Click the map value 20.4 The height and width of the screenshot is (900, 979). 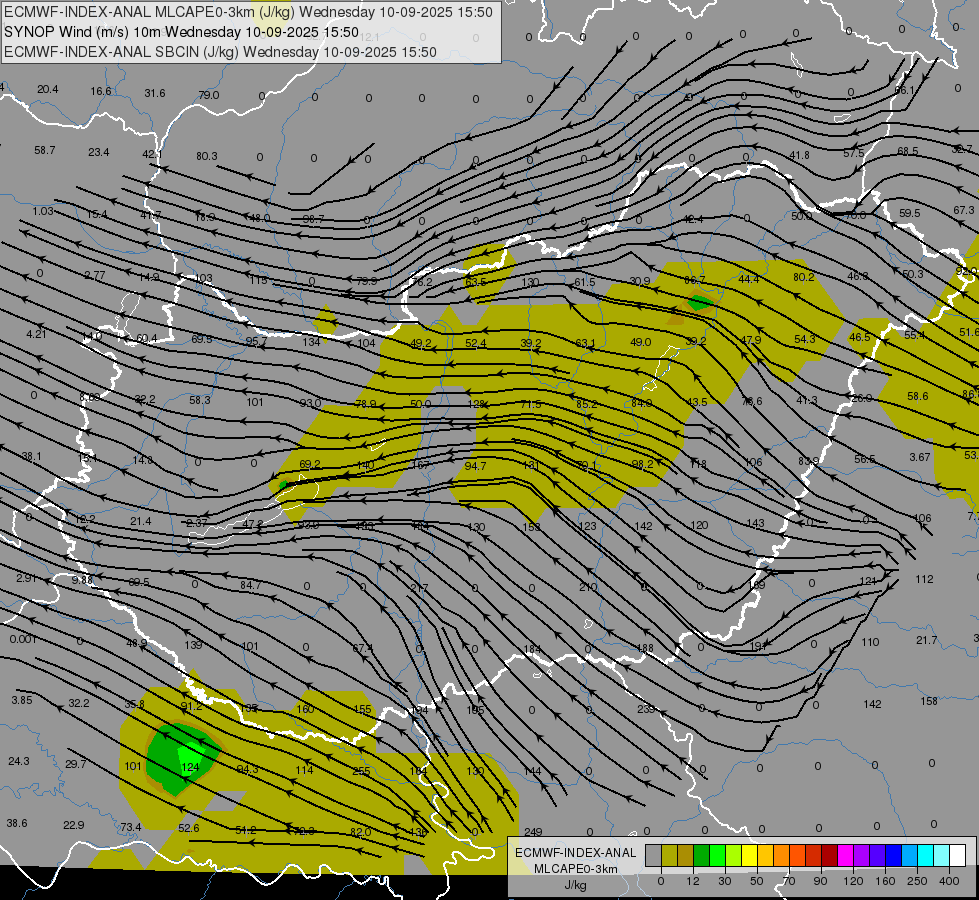(x=47, y=89)
